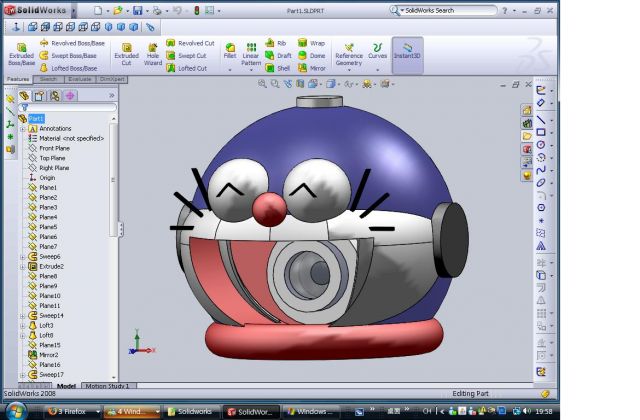Screen dimensions: 640x420
Task: Select the Rectangle sketch tool on right toolbar
Action: pos(541,132)
